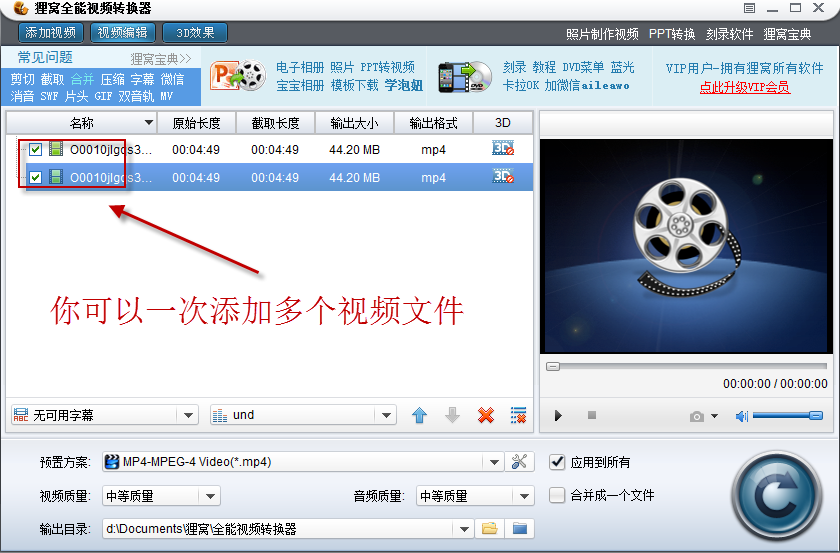Browse for output folder with the yellow folder icon
The height and width of the screenshot is (553, 840).
tap(490, 529)
